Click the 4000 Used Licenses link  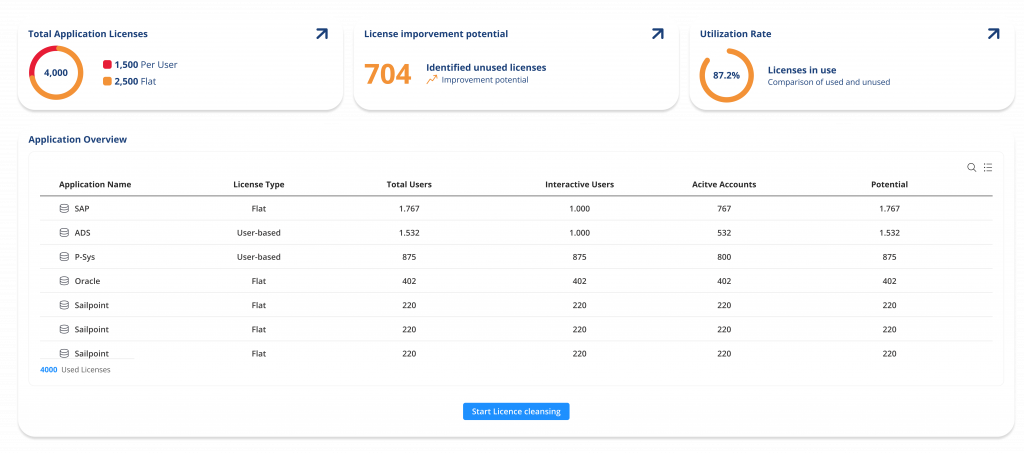[49, 370]
